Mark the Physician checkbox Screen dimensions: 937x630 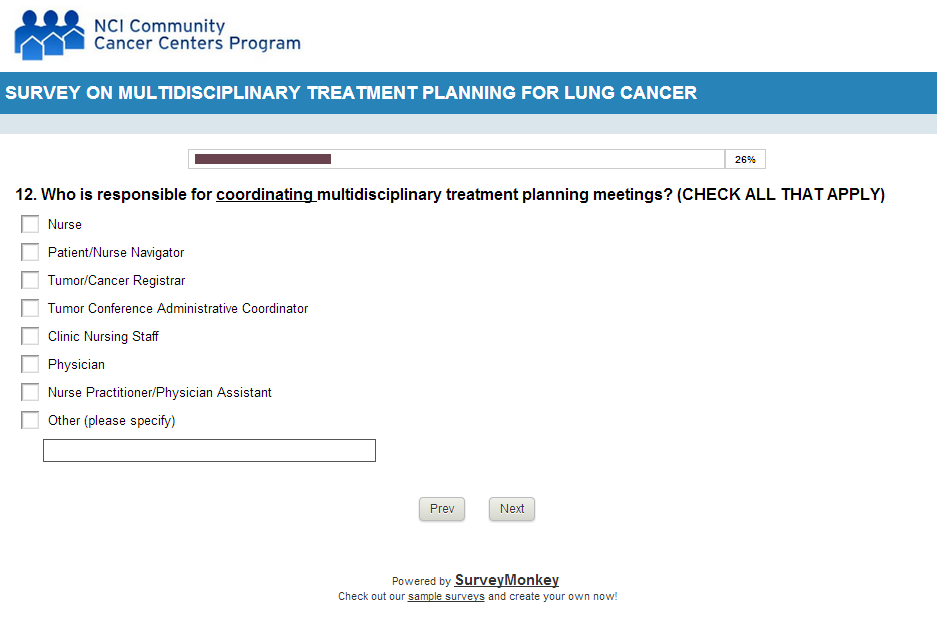click(30, 365)
